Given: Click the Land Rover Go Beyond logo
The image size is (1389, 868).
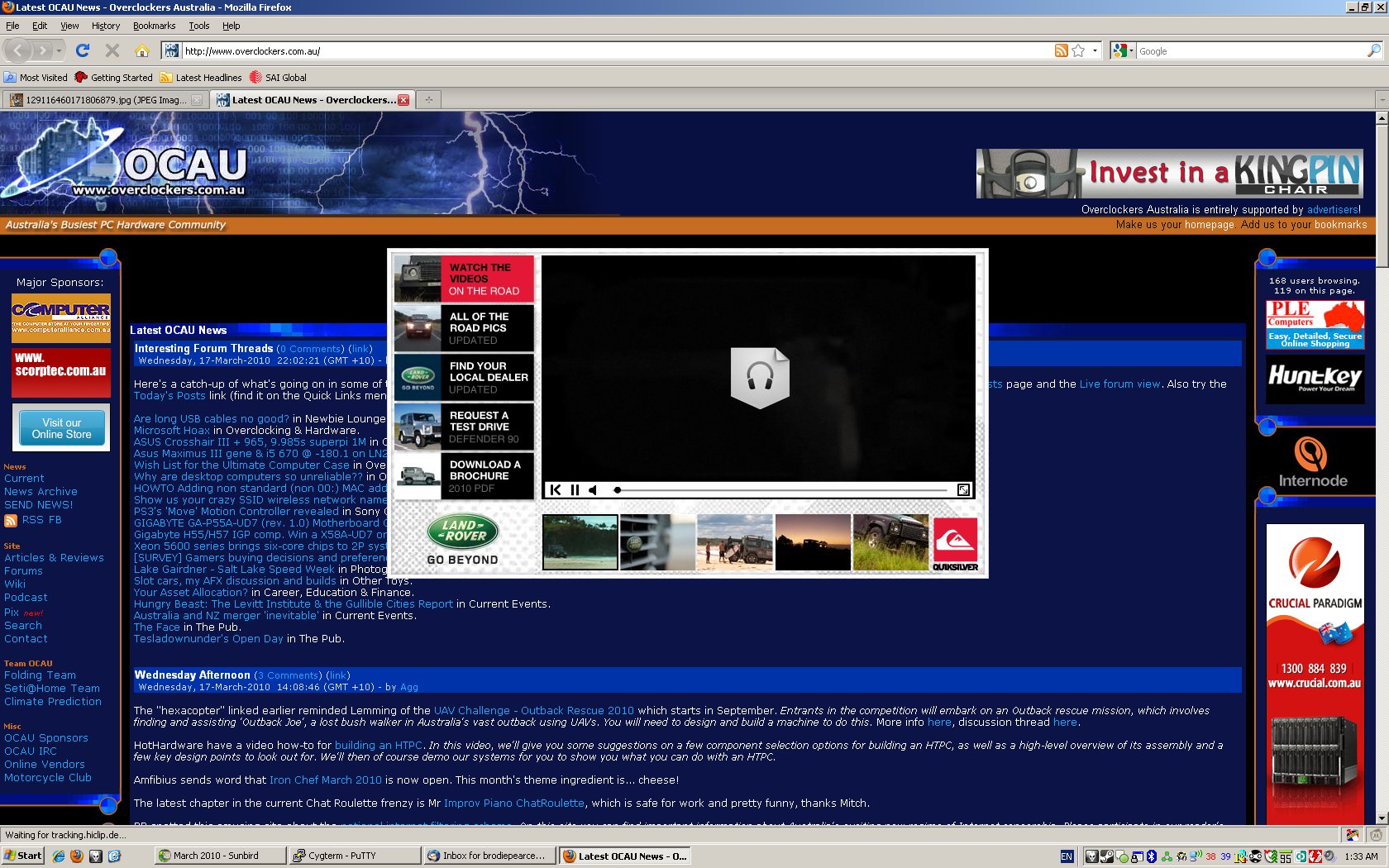Looking at the screenshot, I should (462, 540).
